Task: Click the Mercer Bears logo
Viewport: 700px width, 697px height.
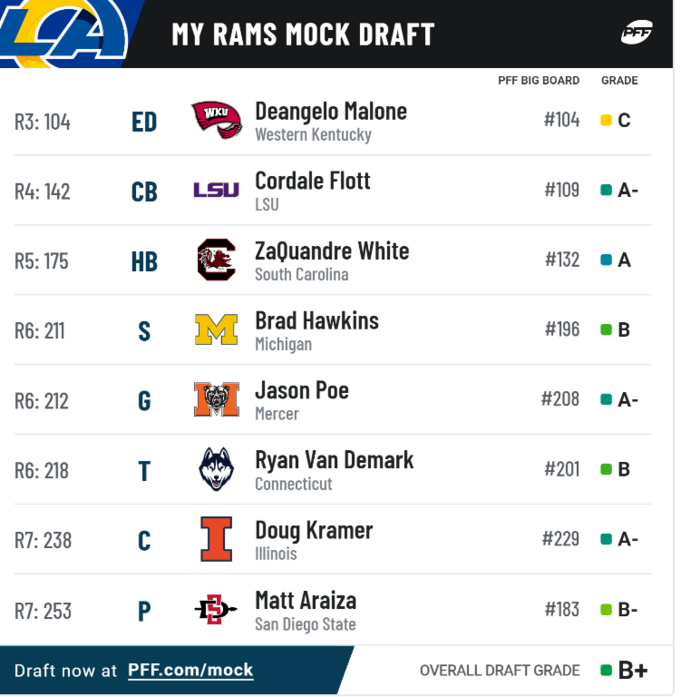Action: pyautogui.click(x=216, y=400)
